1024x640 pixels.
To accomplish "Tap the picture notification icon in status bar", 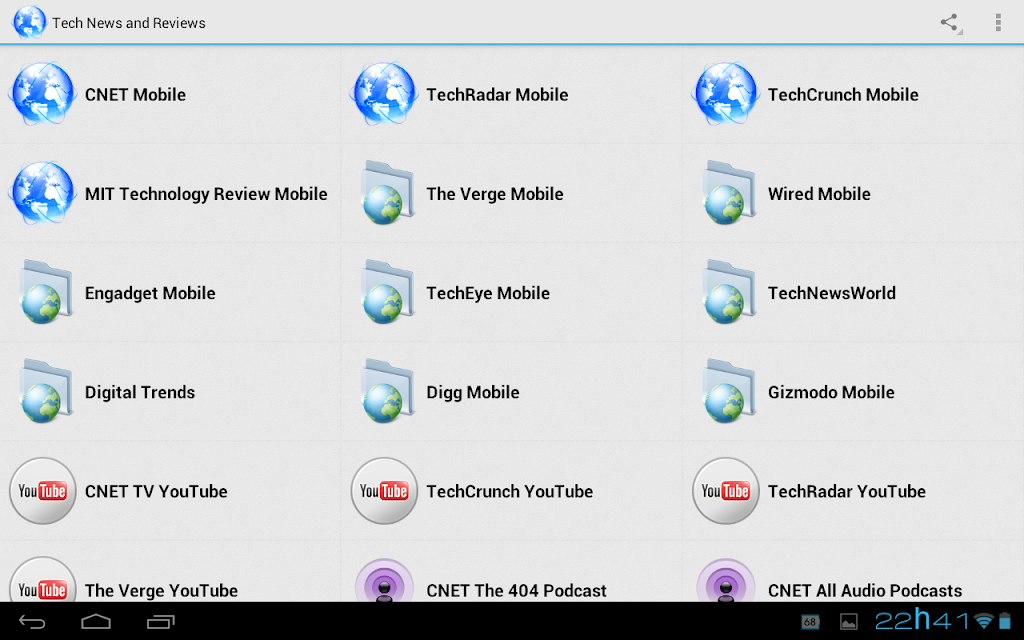I will pyautogui.click(x=848, y=622).
